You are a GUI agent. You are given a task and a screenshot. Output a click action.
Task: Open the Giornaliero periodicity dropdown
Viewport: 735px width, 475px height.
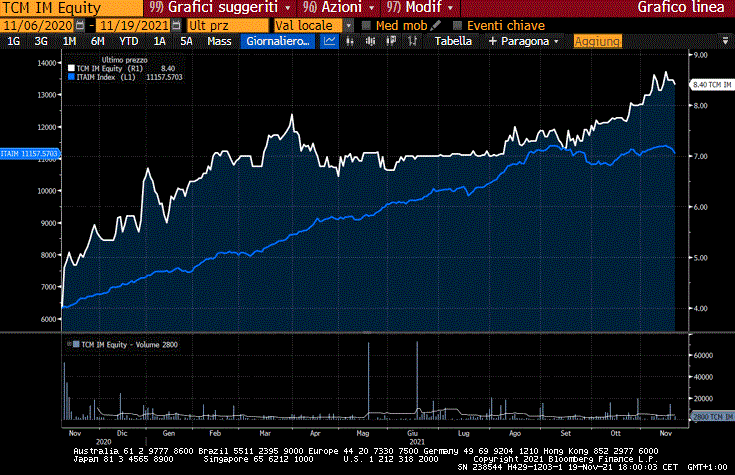point(278,41)
